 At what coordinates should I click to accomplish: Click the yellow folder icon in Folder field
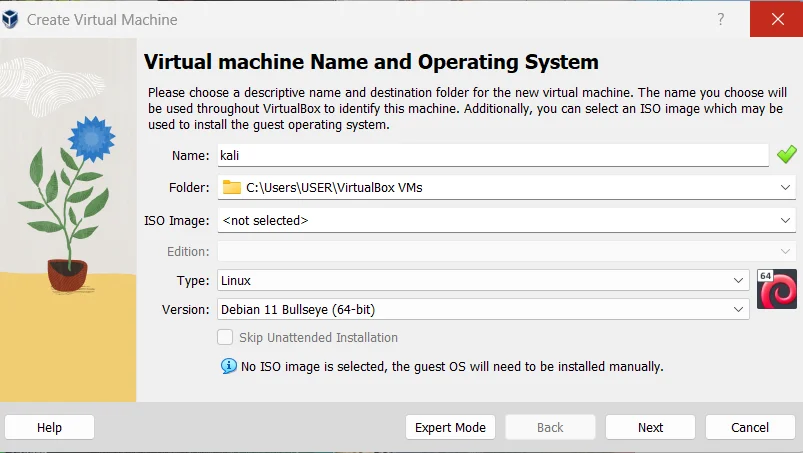tap(231, 187)
